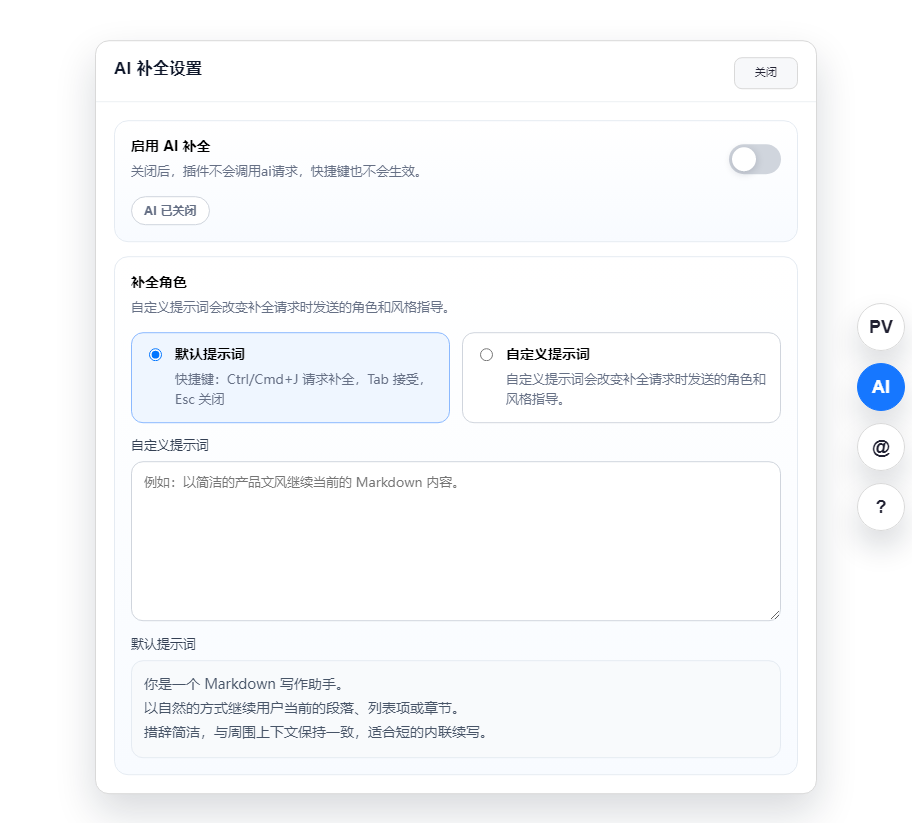Click inside the 自定义提示词 text area
This screenshot has width=912, height=823.
click(455, 540)
